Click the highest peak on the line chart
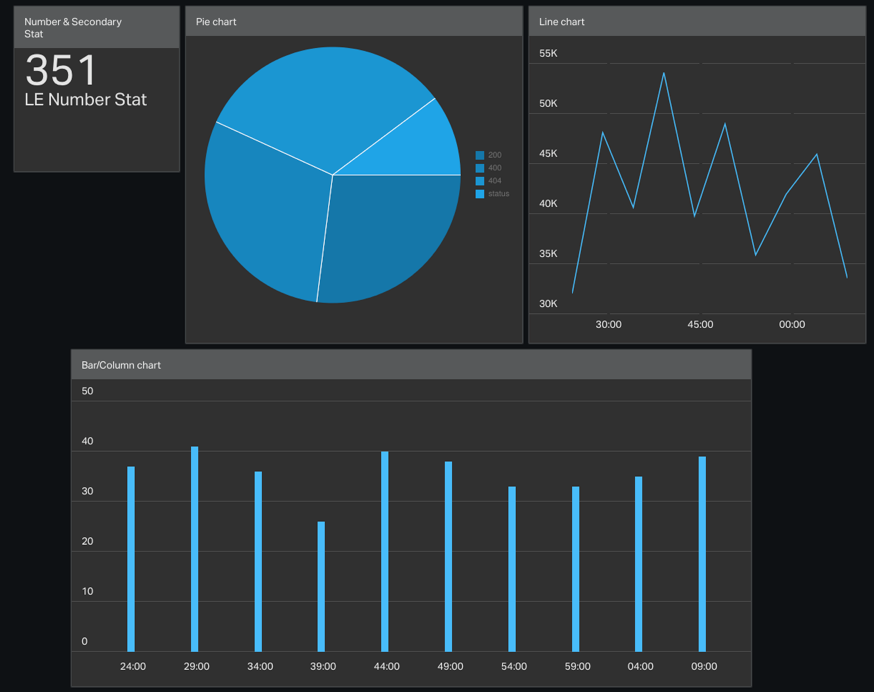 coord(664,73)
